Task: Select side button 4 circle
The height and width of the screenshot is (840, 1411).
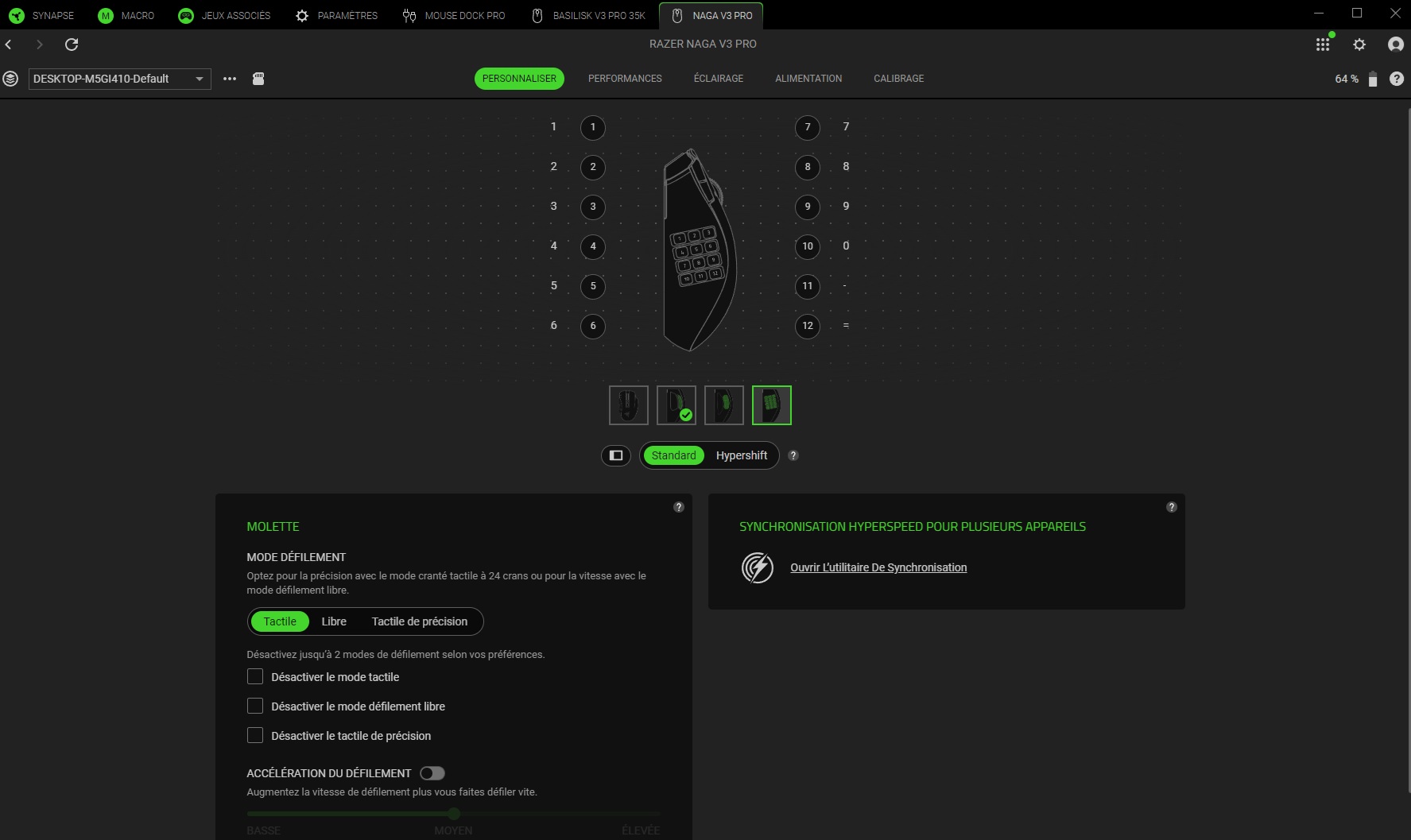Action: click(593, 246)
